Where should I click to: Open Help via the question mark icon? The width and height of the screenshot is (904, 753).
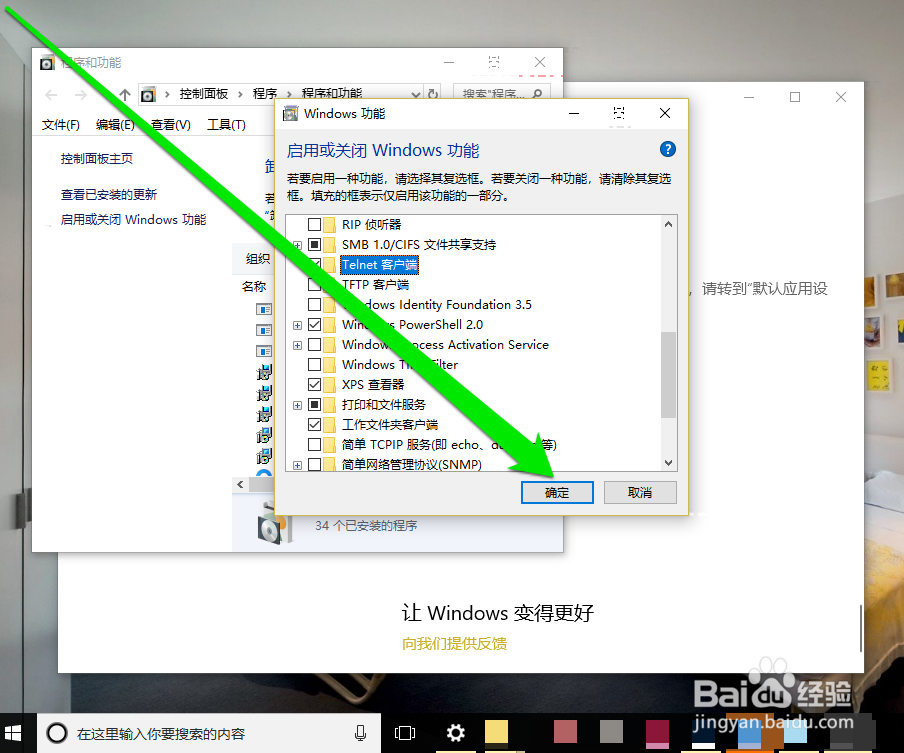point(666,148)
